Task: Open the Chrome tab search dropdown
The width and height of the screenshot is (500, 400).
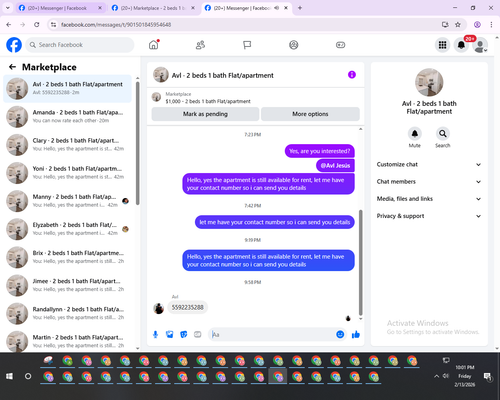Action: coord(8,8)
